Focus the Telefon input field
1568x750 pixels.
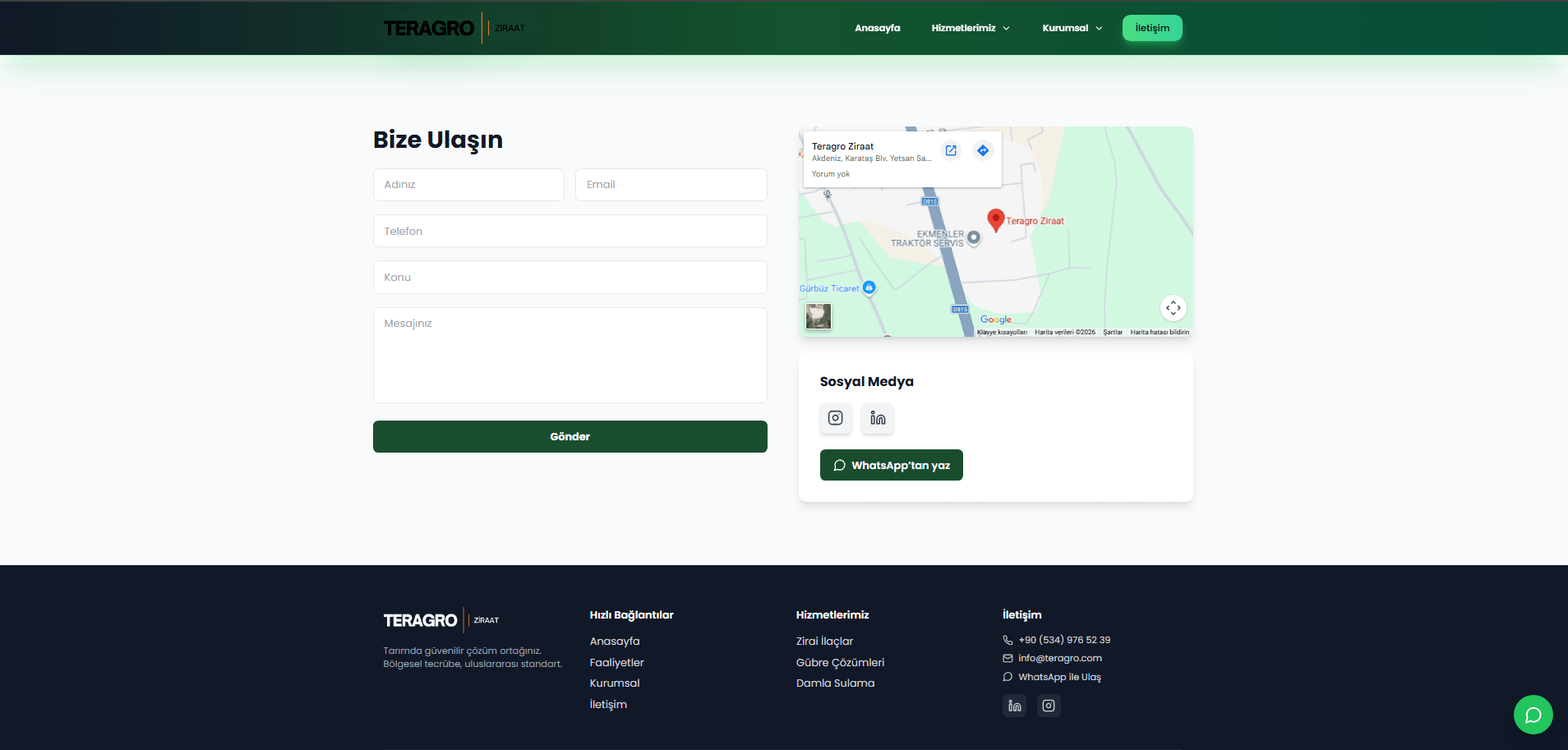pos(570,231)
